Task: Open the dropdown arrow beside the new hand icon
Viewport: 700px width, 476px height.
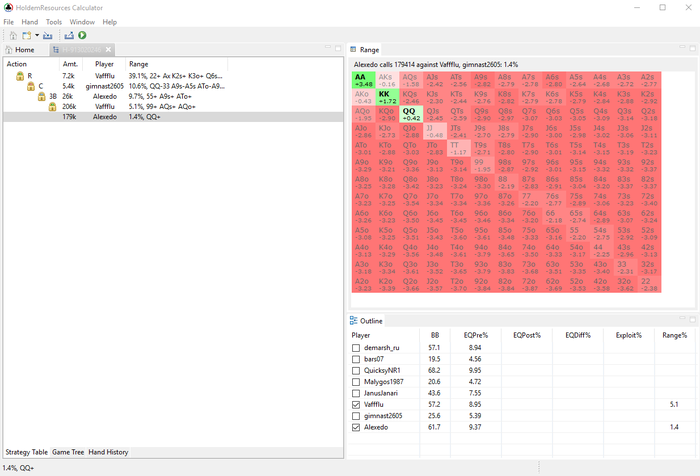Action: (37, 35)
